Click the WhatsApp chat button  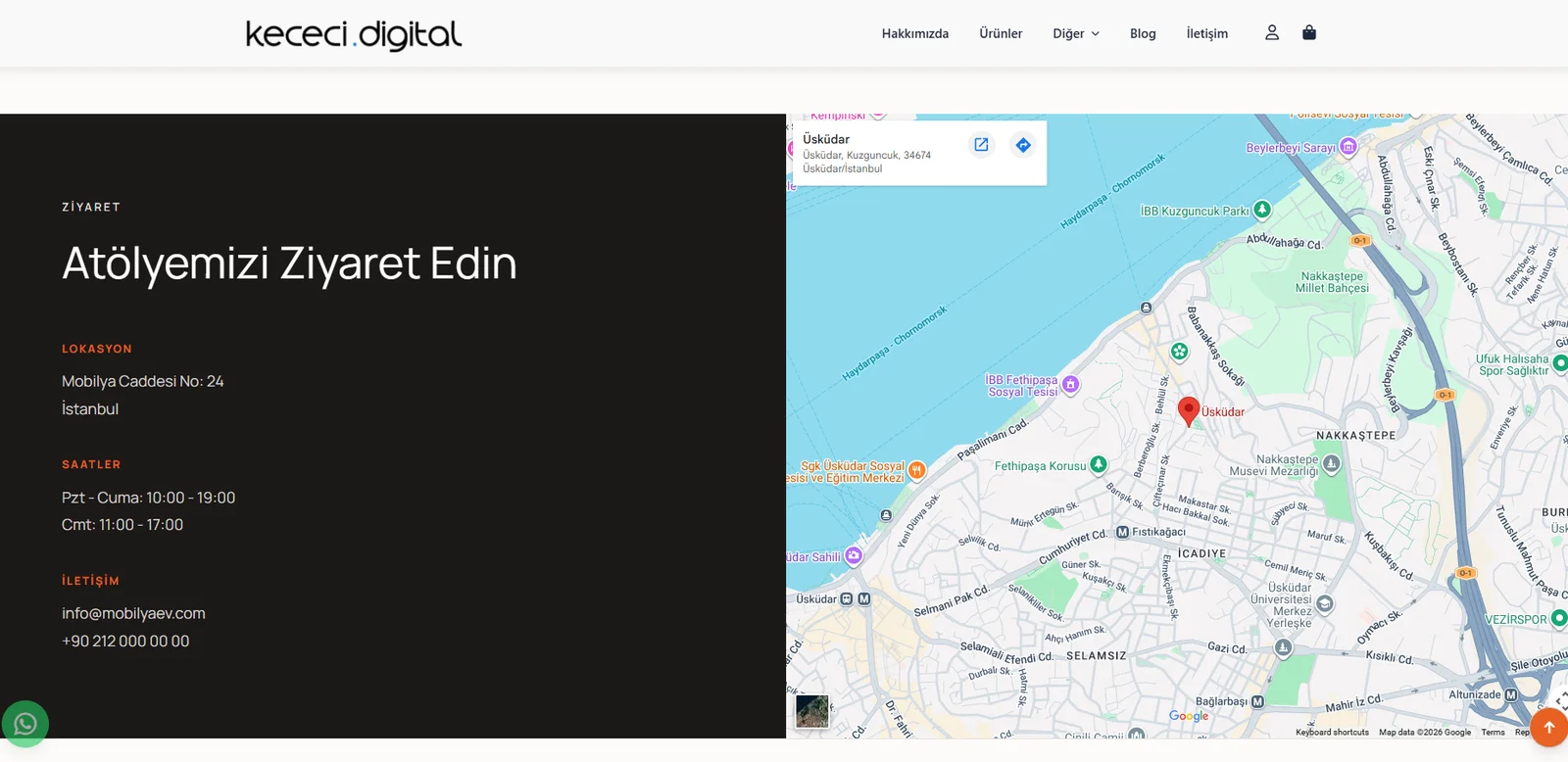[25, 724]
